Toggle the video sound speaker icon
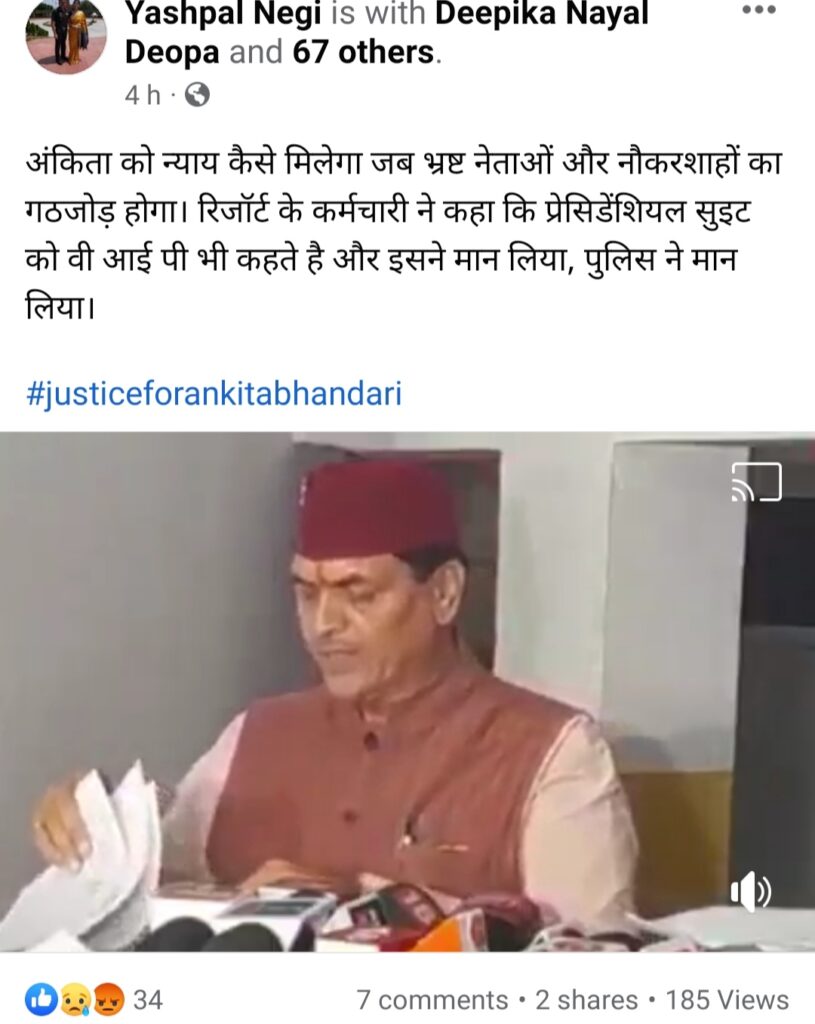The width and height of the screenshot is (815, 1024). [x=751, y=891]
